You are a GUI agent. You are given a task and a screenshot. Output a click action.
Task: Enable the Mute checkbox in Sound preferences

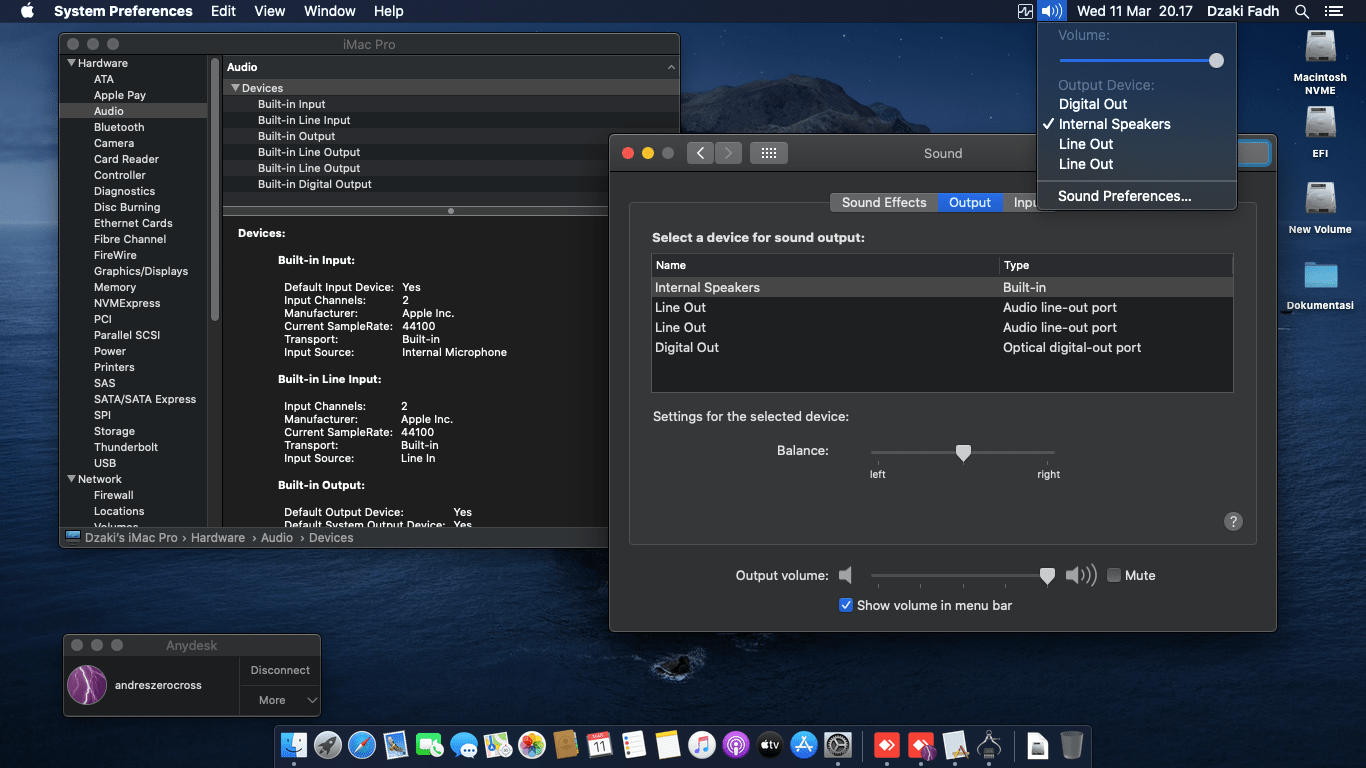click(1114, 575)
